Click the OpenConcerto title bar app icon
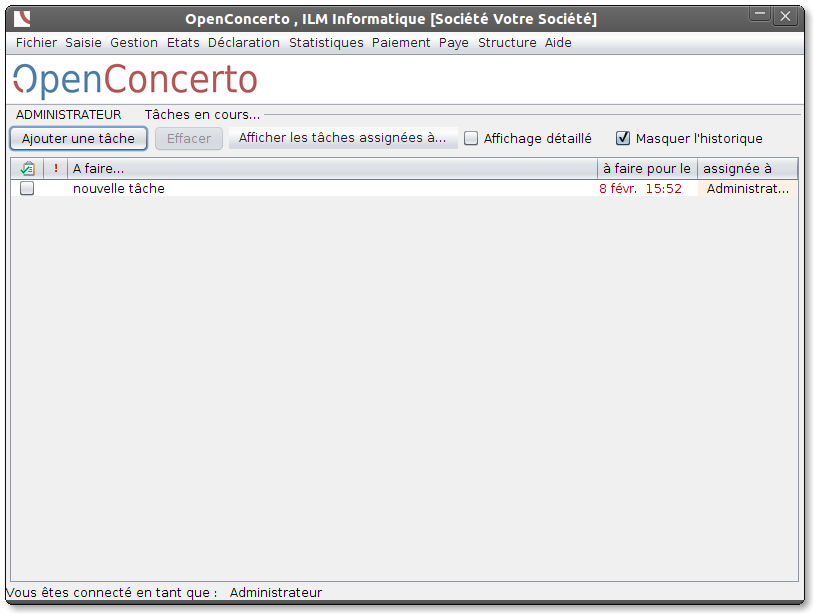This screenshot has width=814, height=614. pyautogui.click(x=22, y=19)
